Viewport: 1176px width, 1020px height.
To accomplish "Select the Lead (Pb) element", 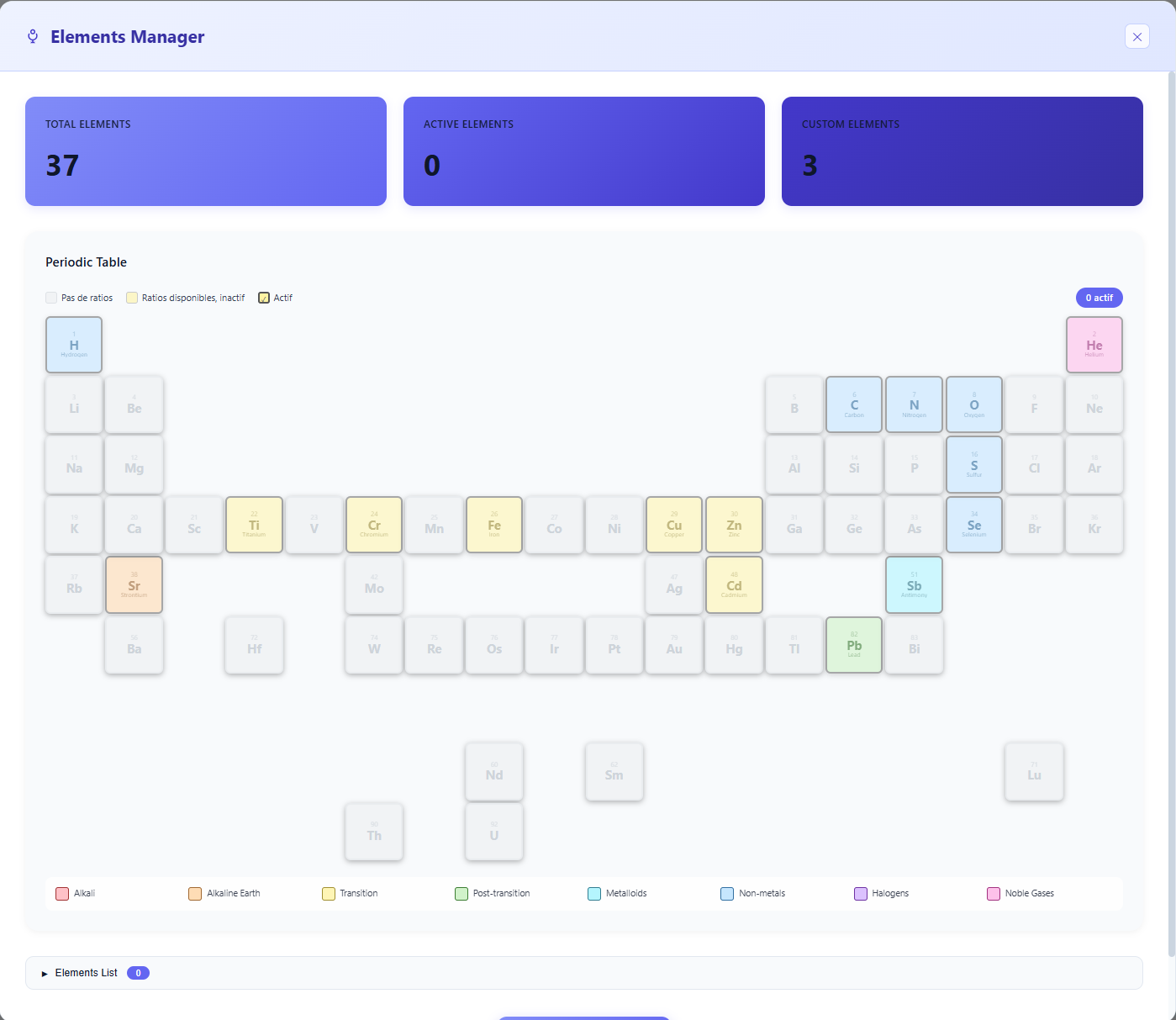I will click(x=853, y=645).
